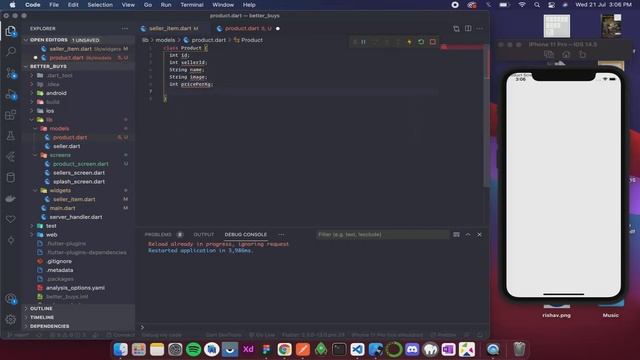The height and width of the screenshot is (360, 640).
Task: Expand the test folder
Action: (51, 226)
